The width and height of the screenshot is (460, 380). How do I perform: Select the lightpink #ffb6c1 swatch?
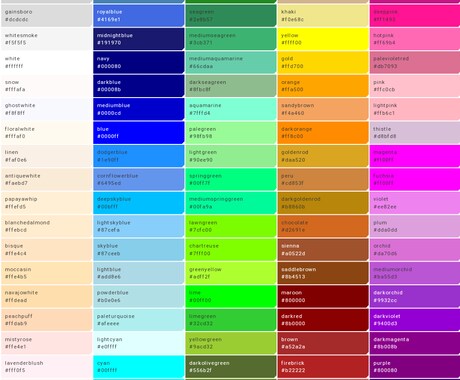pyautogui.click(x=415, y=109)
